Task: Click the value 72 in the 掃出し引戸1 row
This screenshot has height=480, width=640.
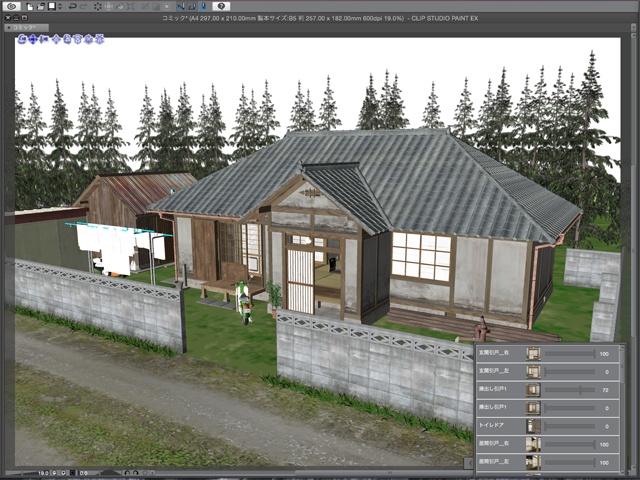Action: [605, 390]
